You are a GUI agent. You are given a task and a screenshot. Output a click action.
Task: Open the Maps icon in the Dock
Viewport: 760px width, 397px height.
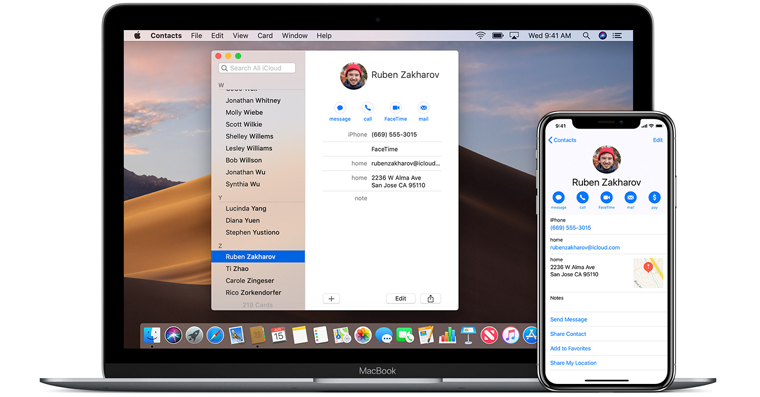(342, 335)
